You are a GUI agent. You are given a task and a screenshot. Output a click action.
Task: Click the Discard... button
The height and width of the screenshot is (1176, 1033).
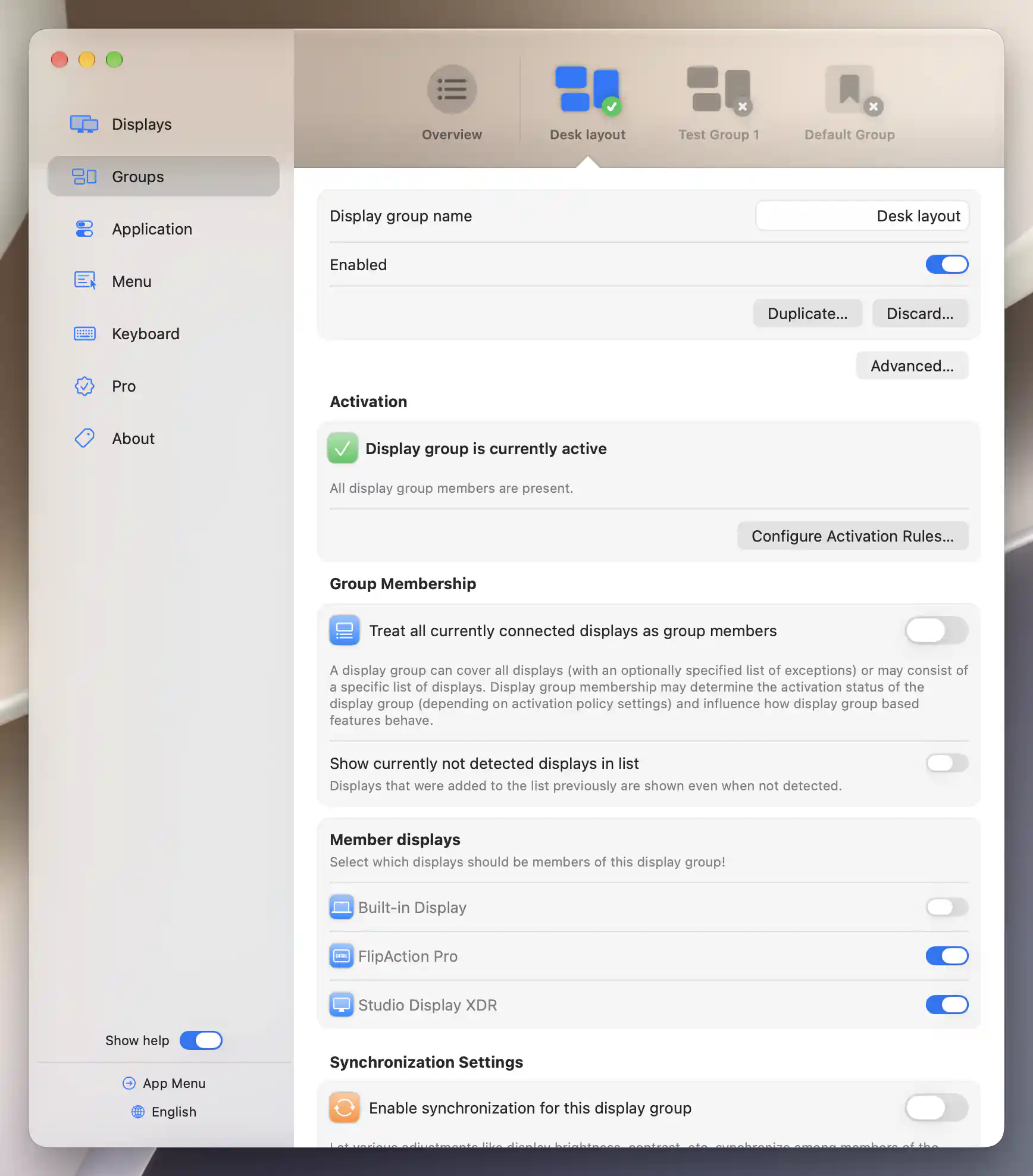point(920,313)
